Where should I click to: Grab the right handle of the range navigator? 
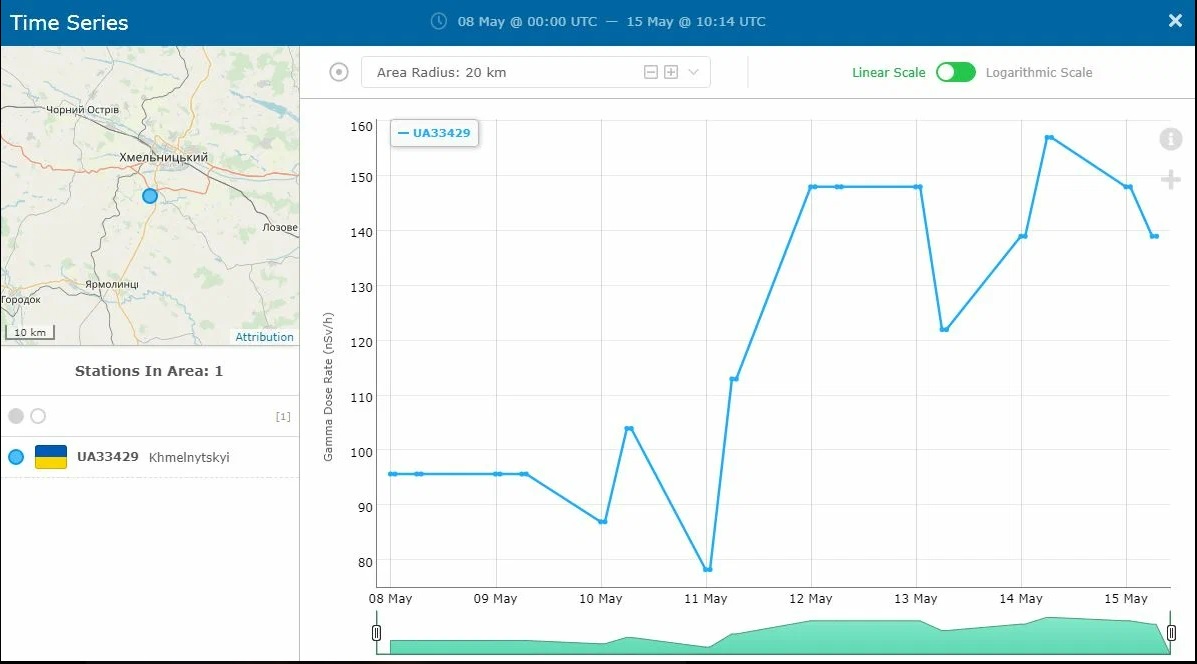click(x=1171, y=633)
